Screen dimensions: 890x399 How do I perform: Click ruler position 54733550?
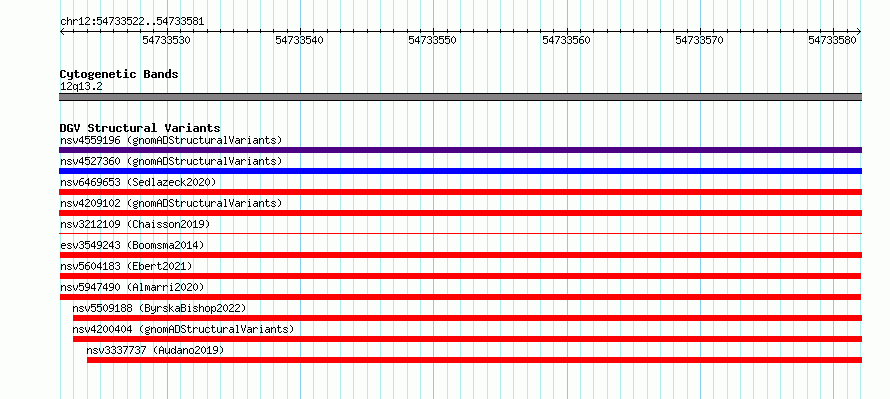tap(433, 40)
